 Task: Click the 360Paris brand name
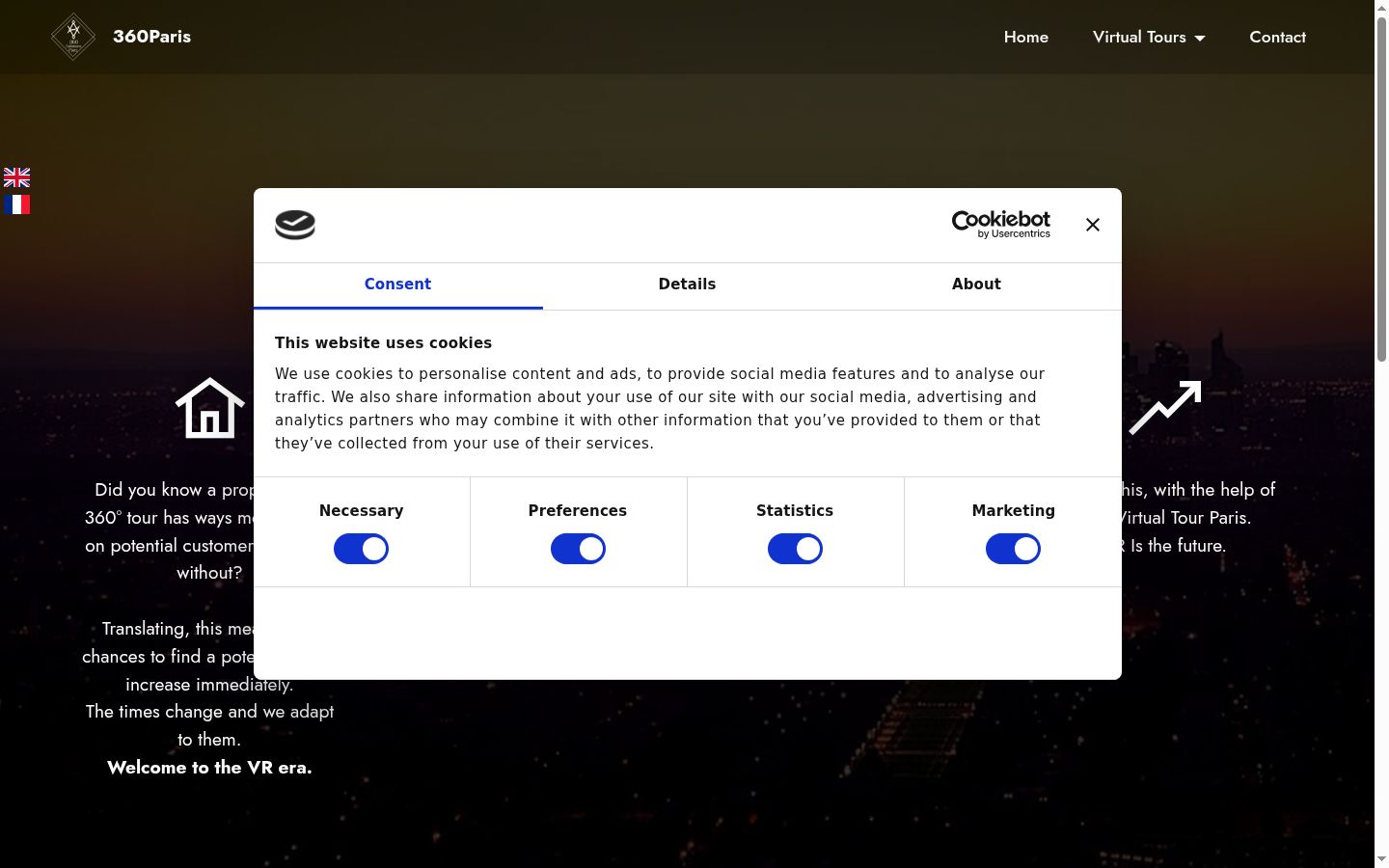[151, 37]
